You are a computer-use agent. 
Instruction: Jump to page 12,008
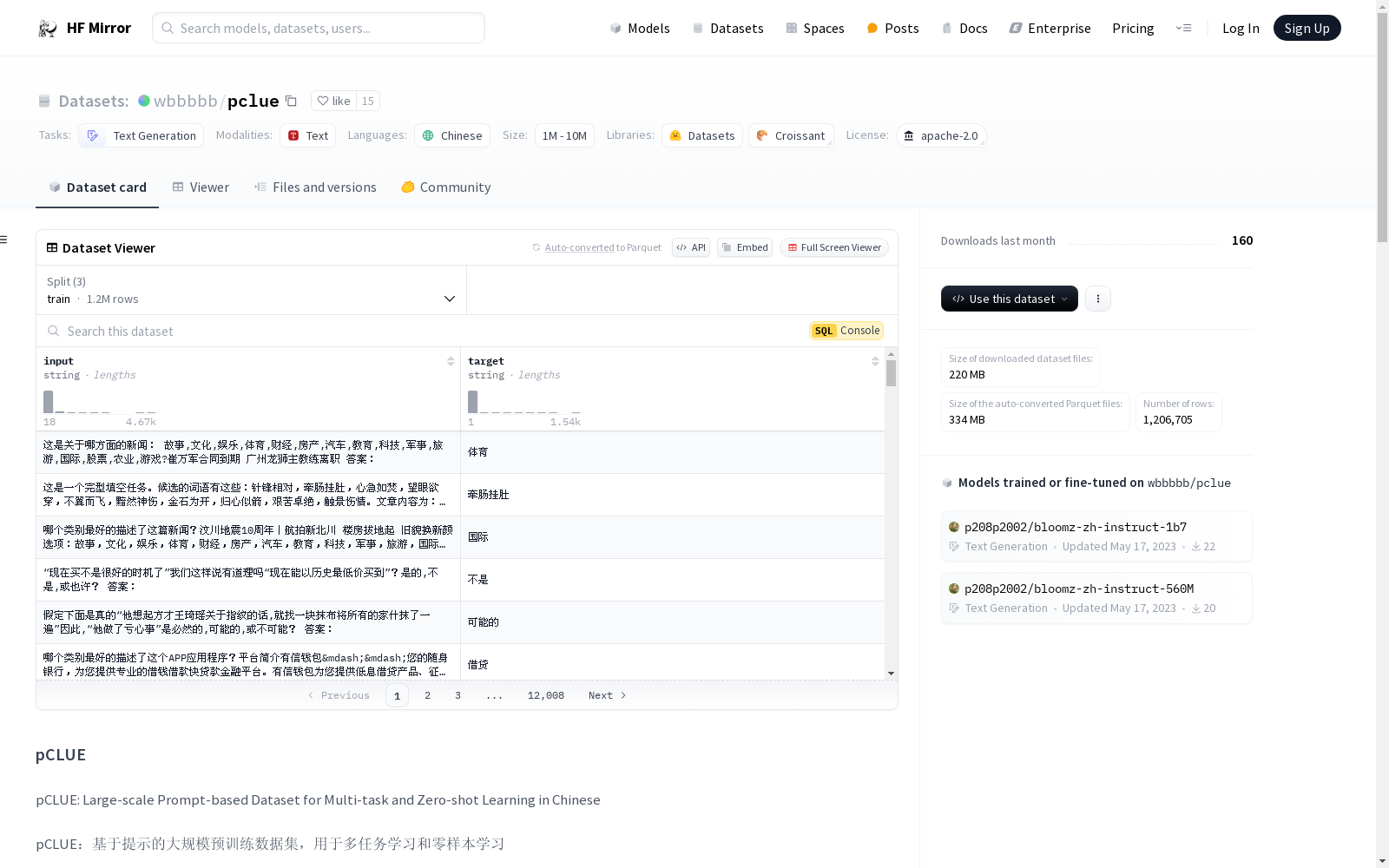click(546, 695)
